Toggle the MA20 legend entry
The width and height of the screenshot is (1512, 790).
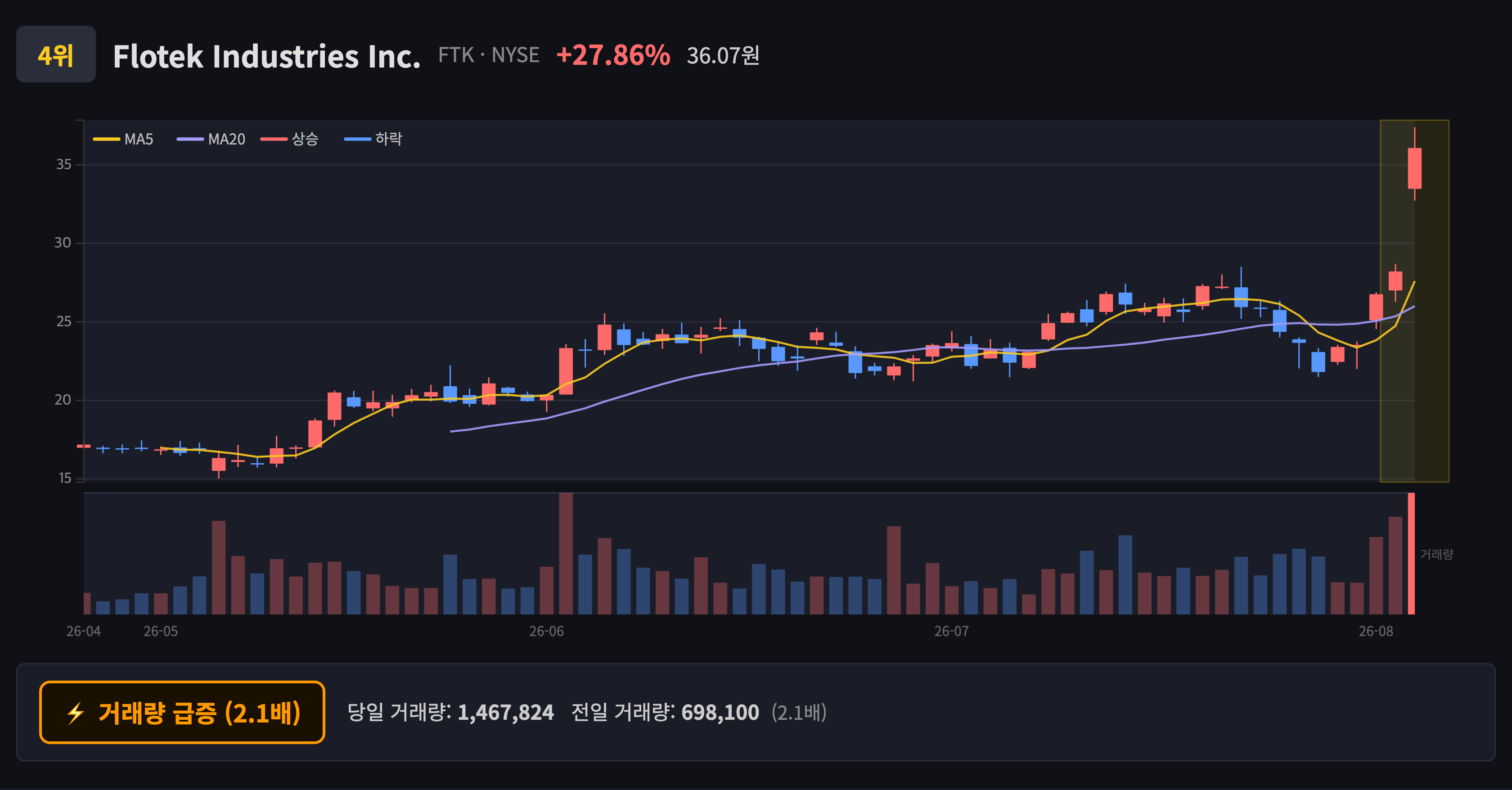coord(211,139)
